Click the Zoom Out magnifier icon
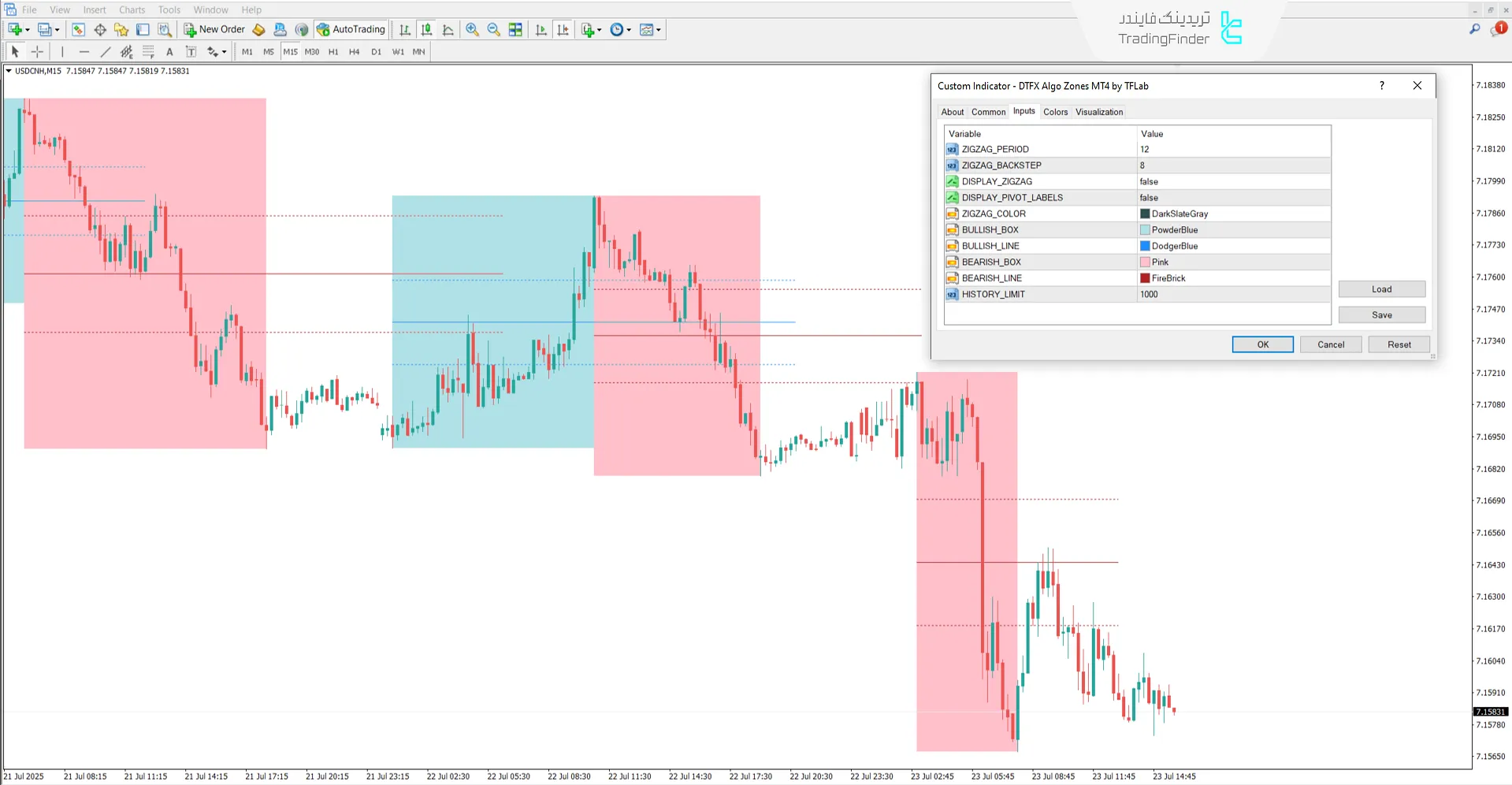Image resolution: width=1512 pixels, height=785 pixels. click(494, 29)
